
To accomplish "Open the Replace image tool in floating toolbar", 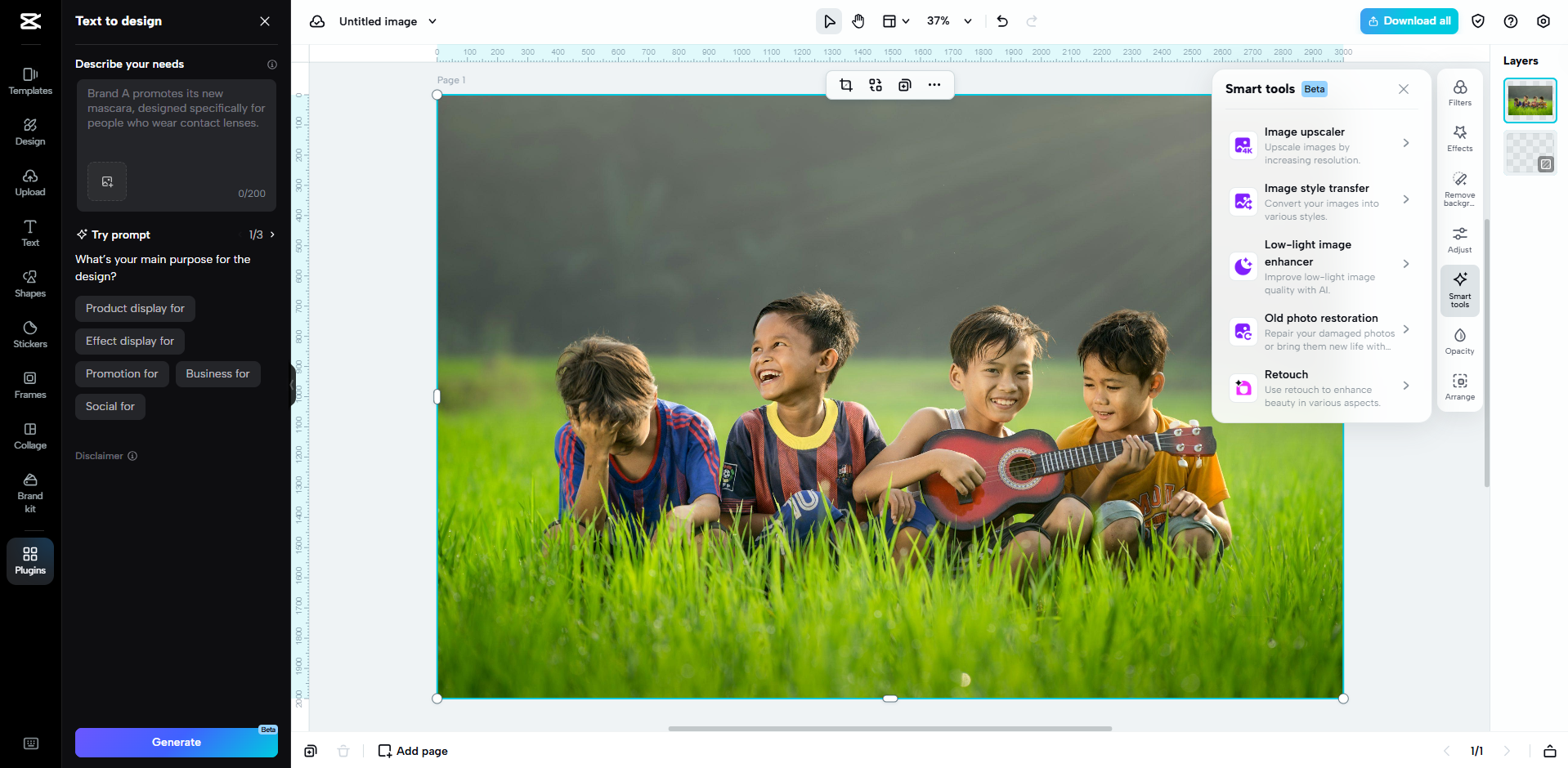I will [875, 85].
